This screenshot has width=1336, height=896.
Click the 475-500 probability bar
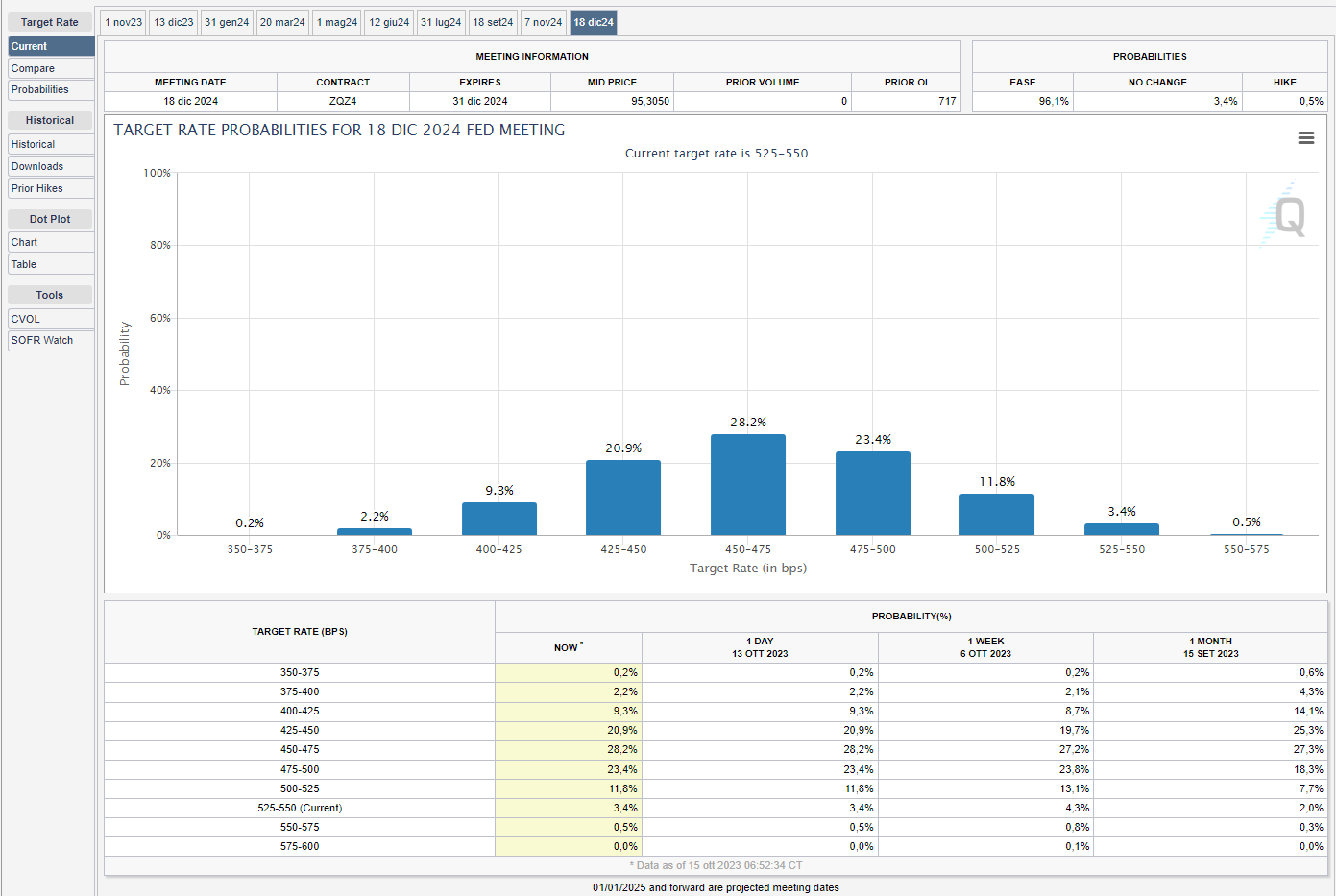tap(873, 494)
